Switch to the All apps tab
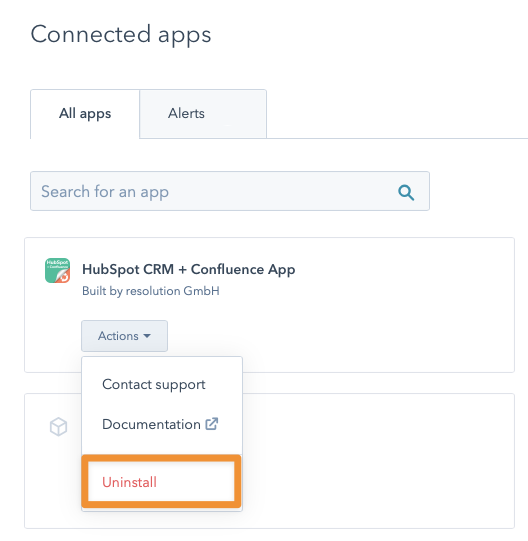This screenshot has width=528, height=541. [x=85, y=114]
